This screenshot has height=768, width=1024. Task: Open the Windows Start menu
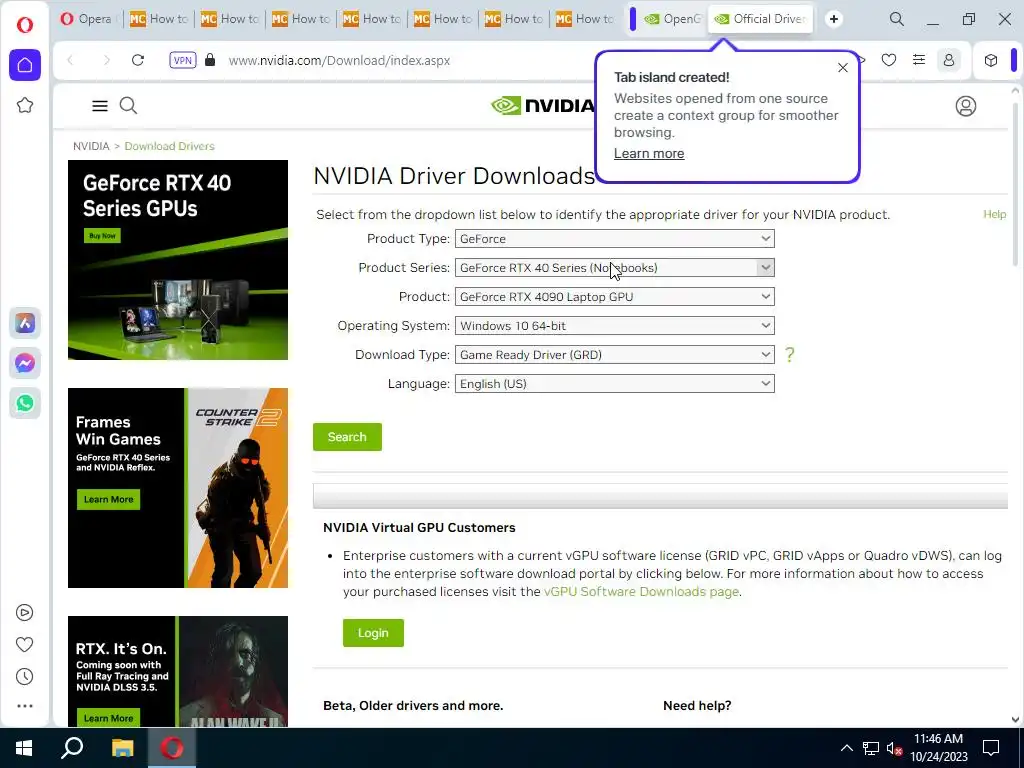(24, 748)
